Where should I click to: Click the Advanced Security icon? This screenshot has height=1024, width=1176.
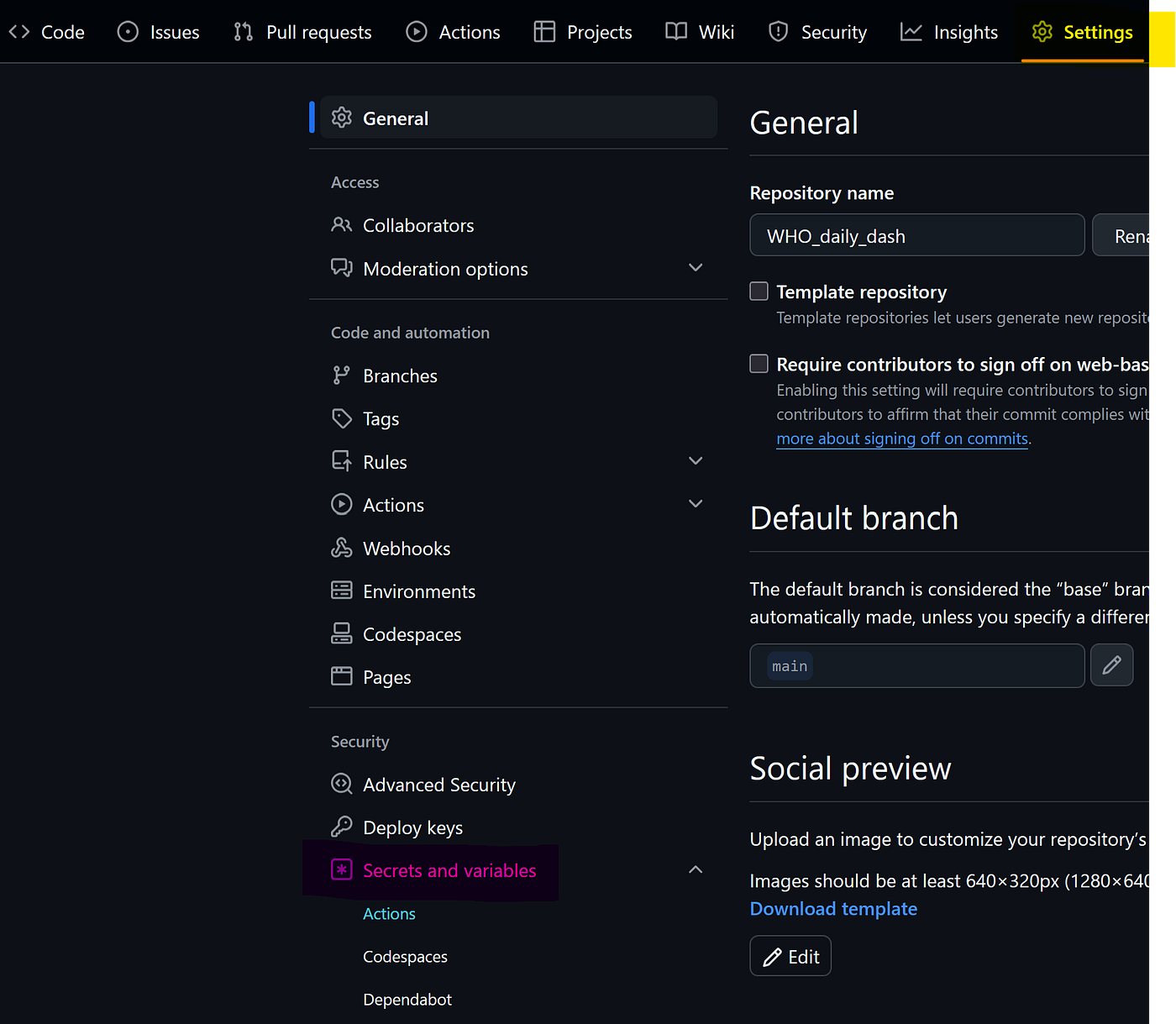(342, 784)
